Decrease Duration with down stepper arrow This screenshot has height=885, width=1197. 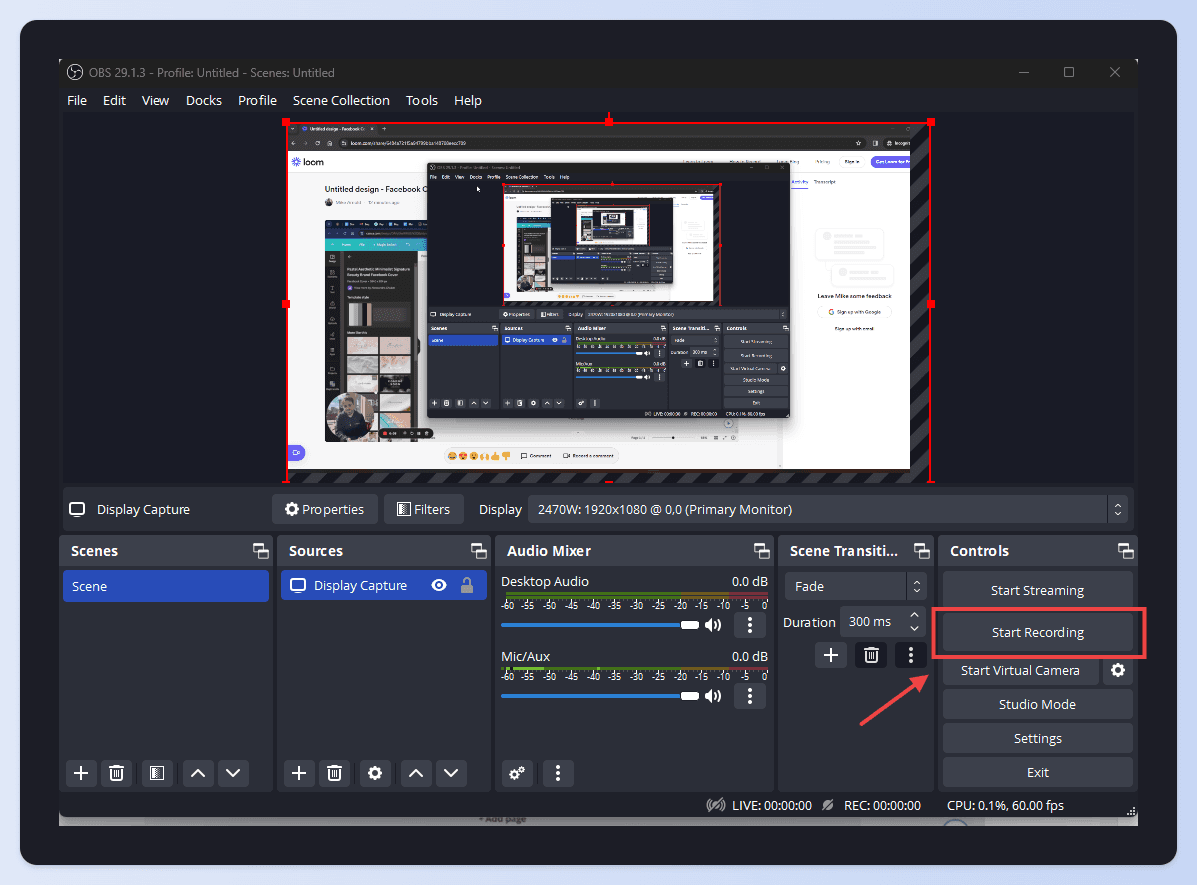pos(915,628)
